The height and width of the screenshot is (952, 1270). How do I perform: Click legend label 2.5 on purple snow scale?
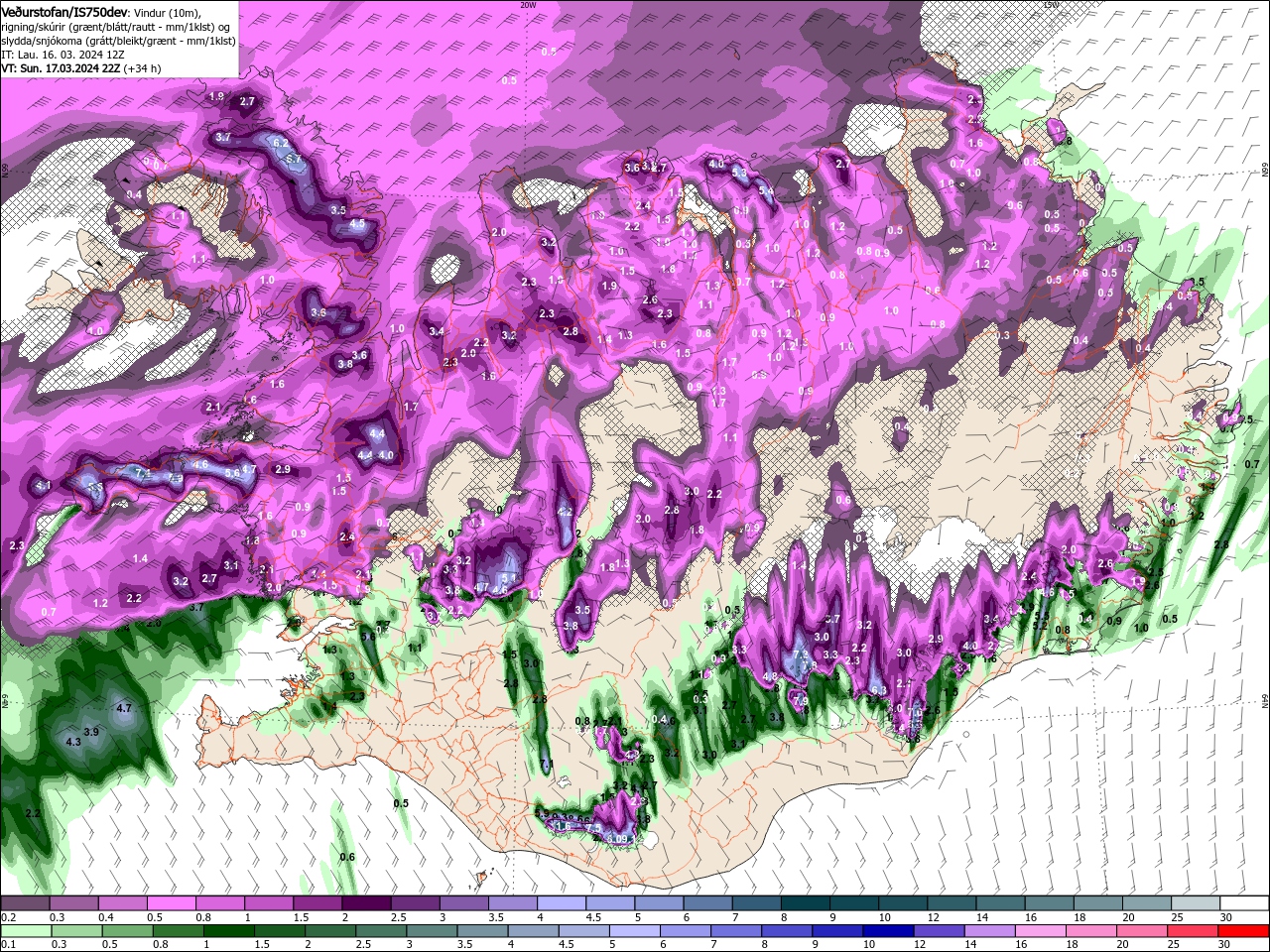click(x=399, y=917)
